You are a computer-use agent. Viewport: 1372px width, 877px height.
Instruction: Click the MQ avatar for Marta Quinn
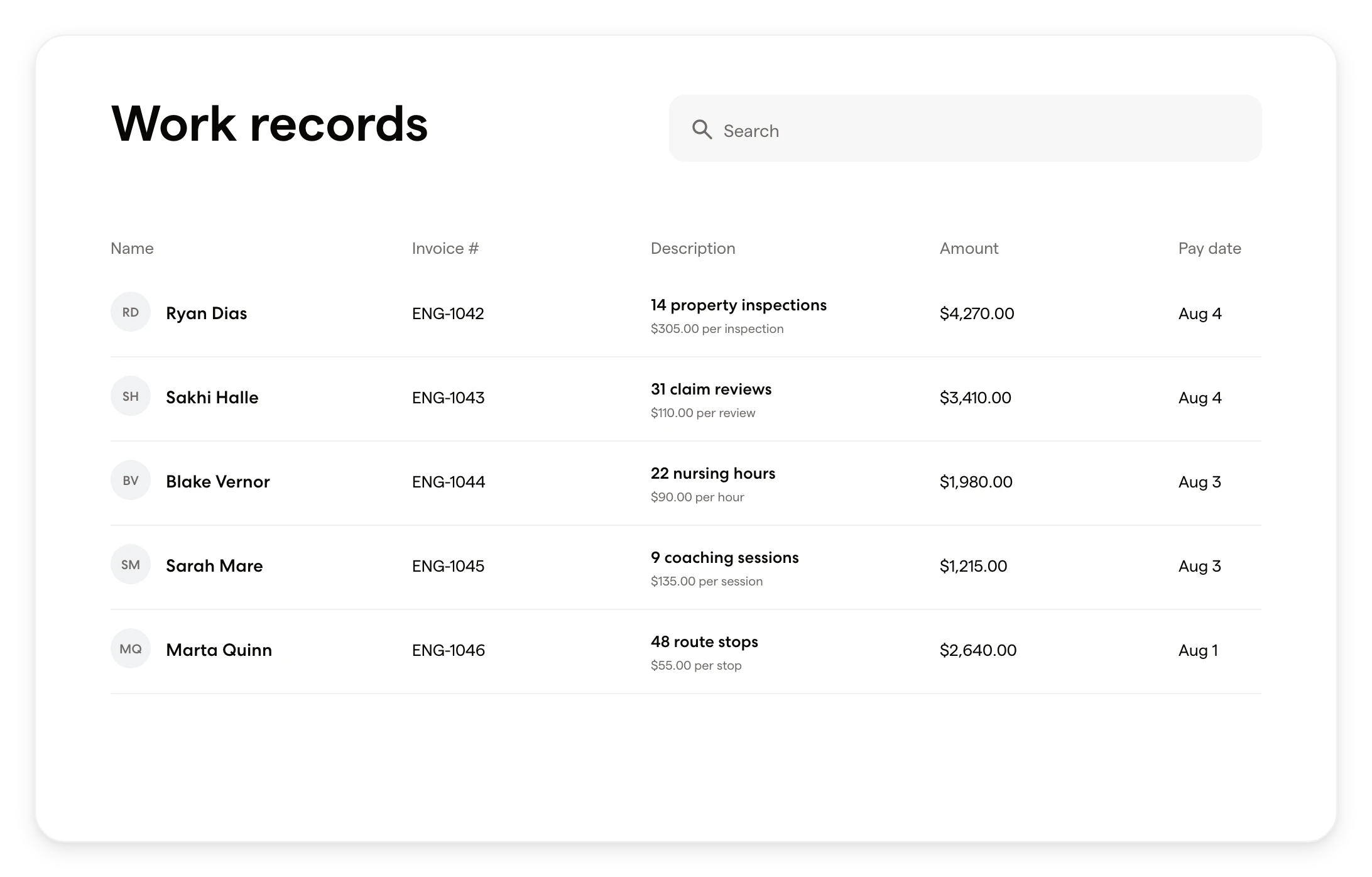point(131,649)
